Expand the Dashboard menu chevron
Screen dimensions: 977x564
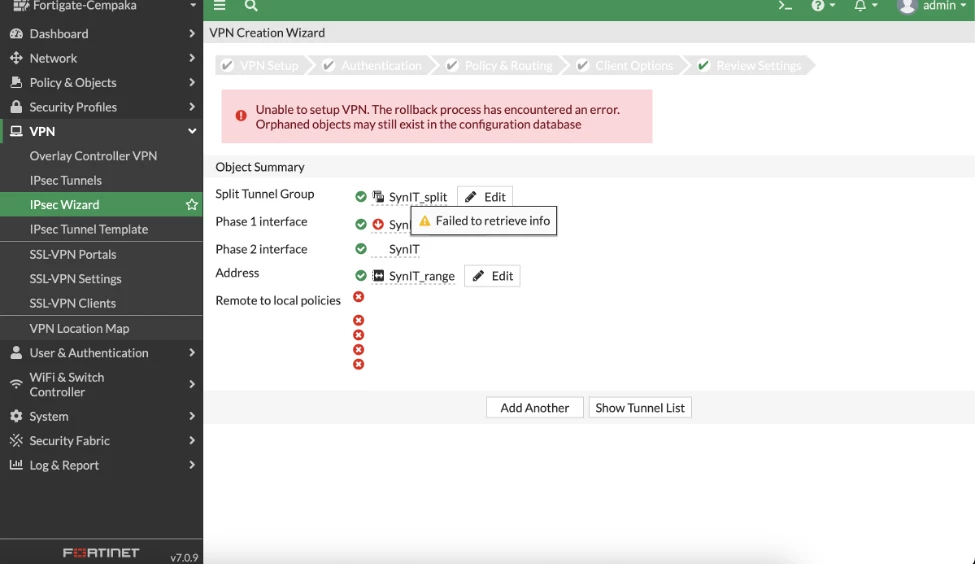192,34
